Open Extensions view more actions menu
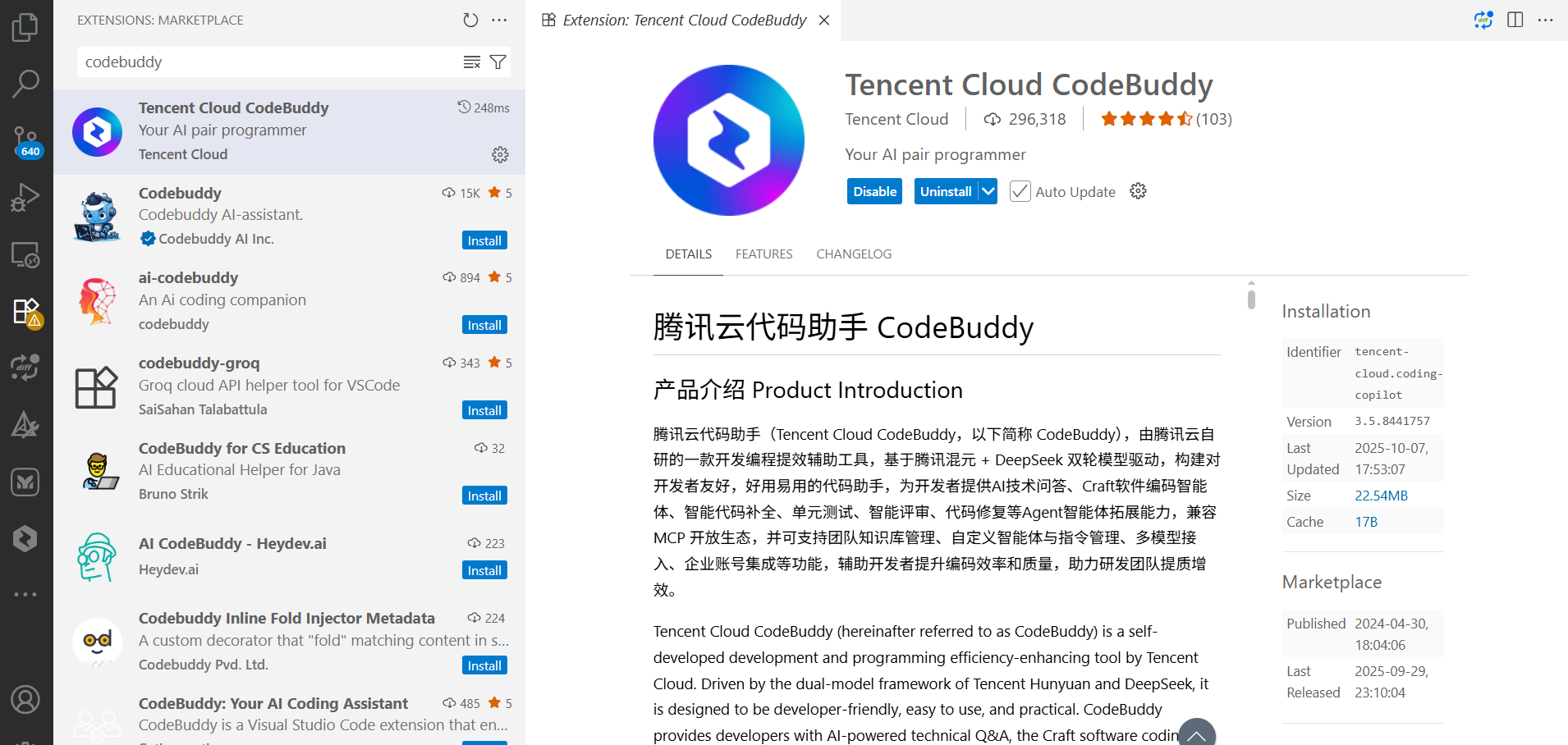This screenshot has height=745, width=1568. [499, 20]
